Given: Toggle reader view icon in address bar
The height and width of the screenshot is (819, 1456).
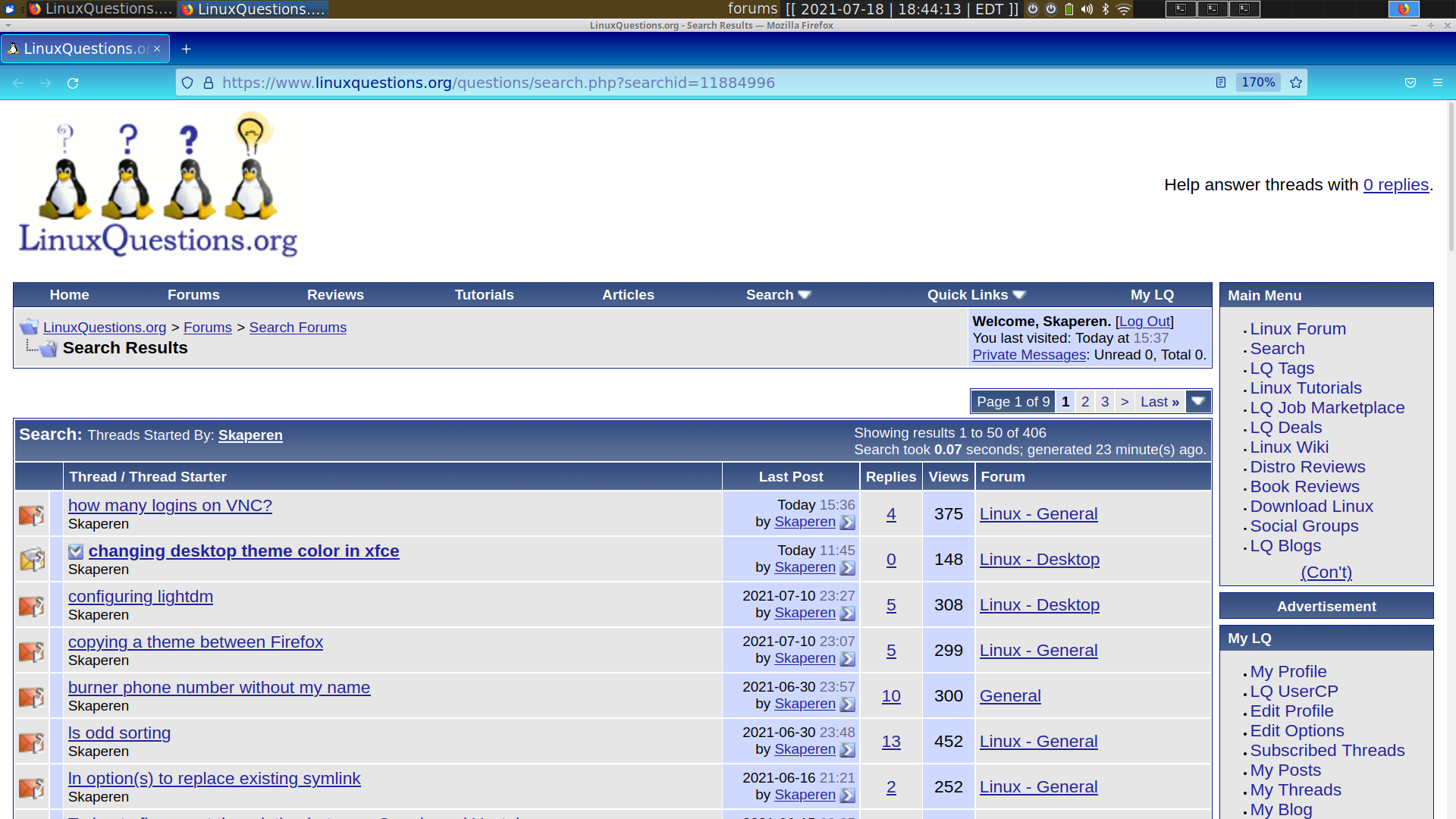Looking at the screenshot, I should click(1221, 83).
